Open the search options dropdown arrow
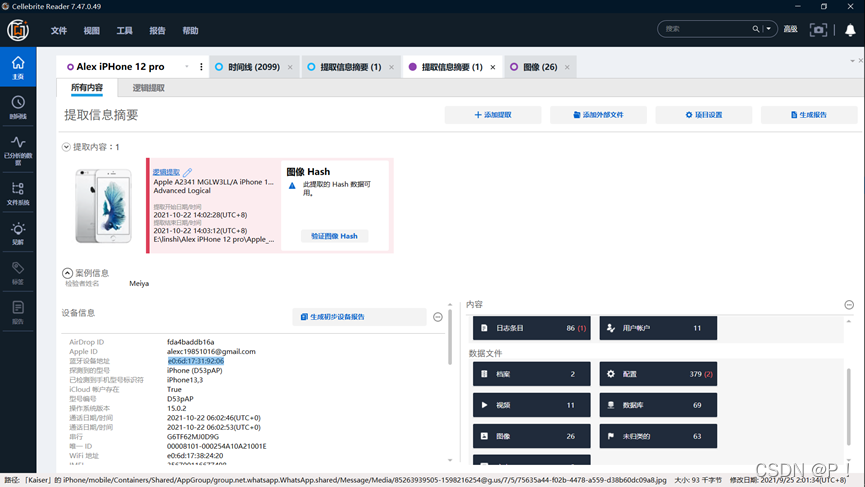 pos(768,29)
